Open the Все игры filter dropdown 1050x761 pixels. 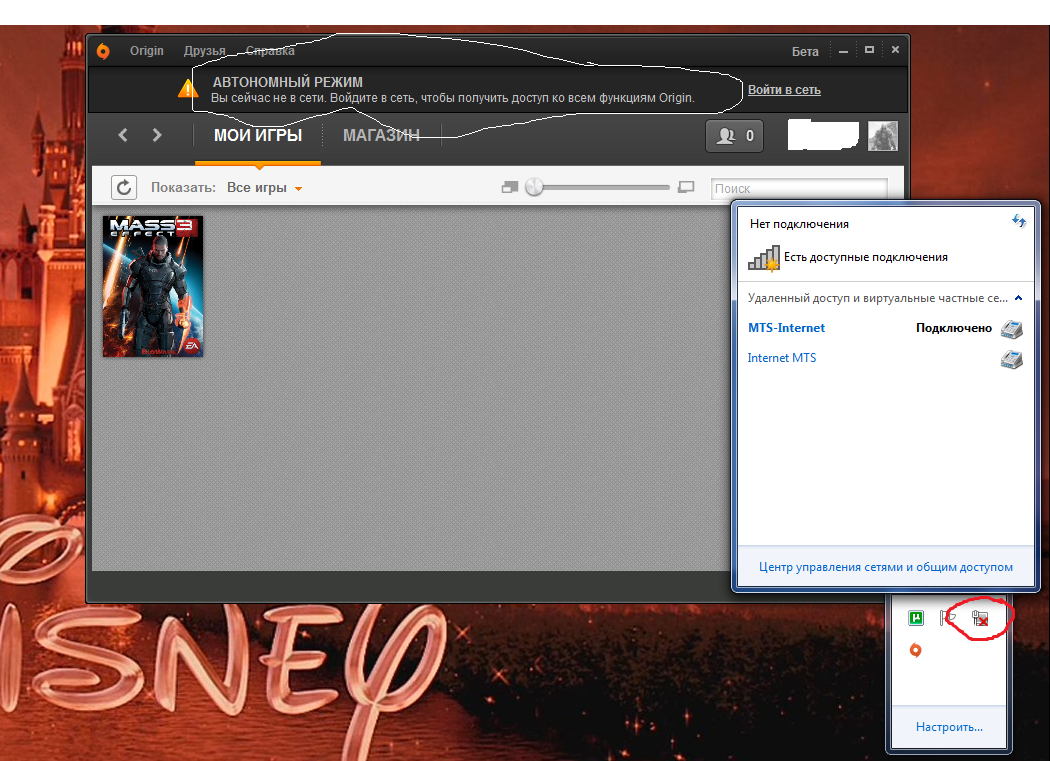click(x=265, y=188)
